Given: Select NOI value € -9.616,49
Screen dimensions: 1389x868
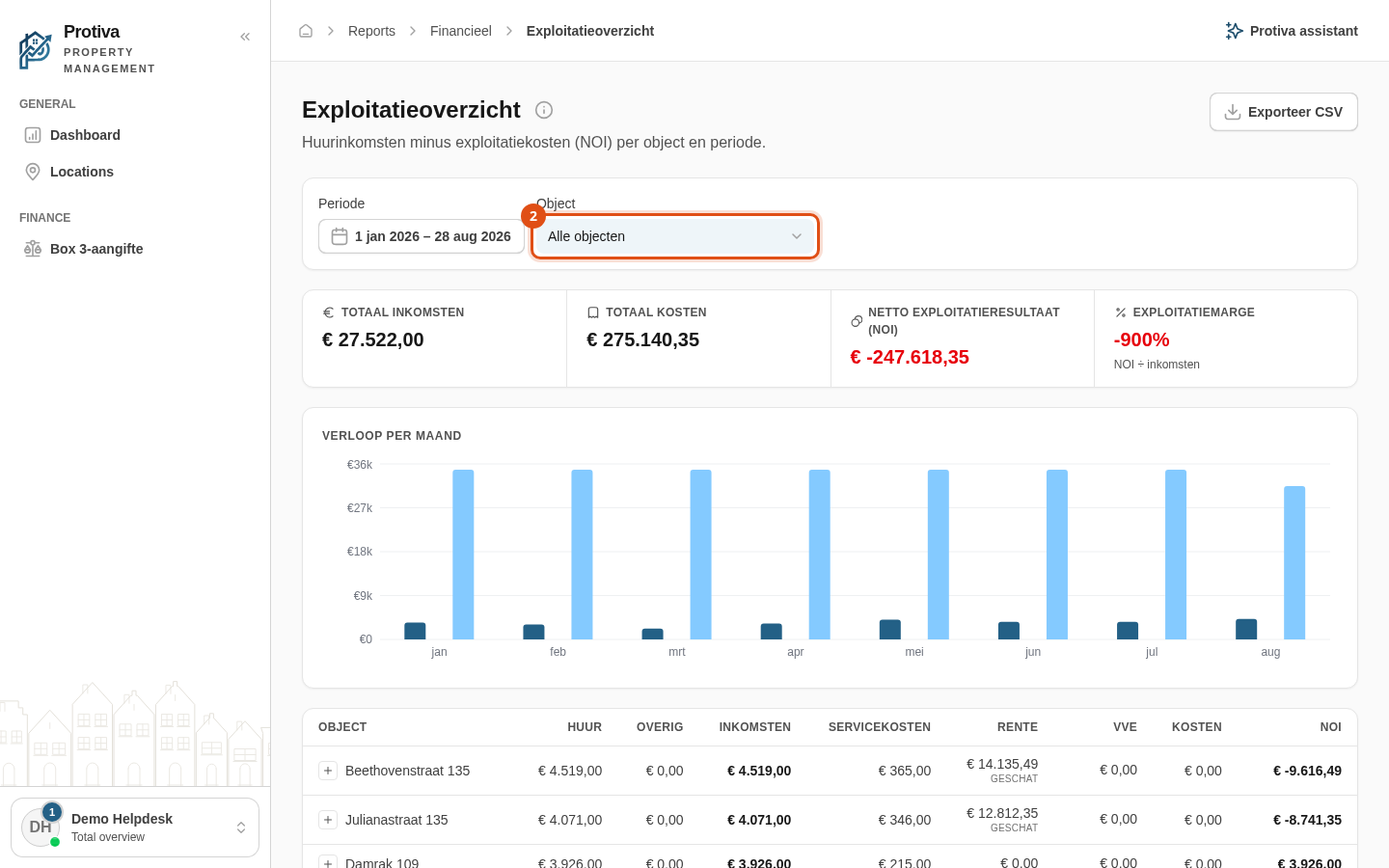Looking at the screenshot, I should pyautogui.click(x=1307, y=771).
